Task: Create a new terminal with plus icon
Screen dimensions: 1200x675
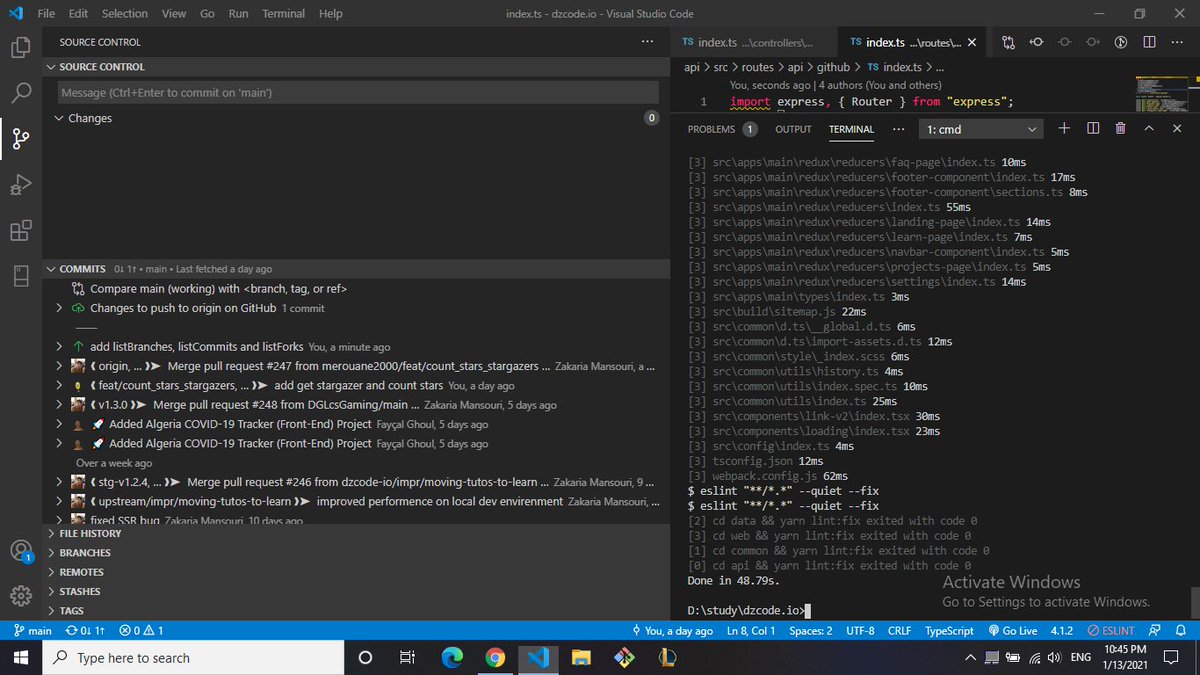Action: click(1064, 129)
